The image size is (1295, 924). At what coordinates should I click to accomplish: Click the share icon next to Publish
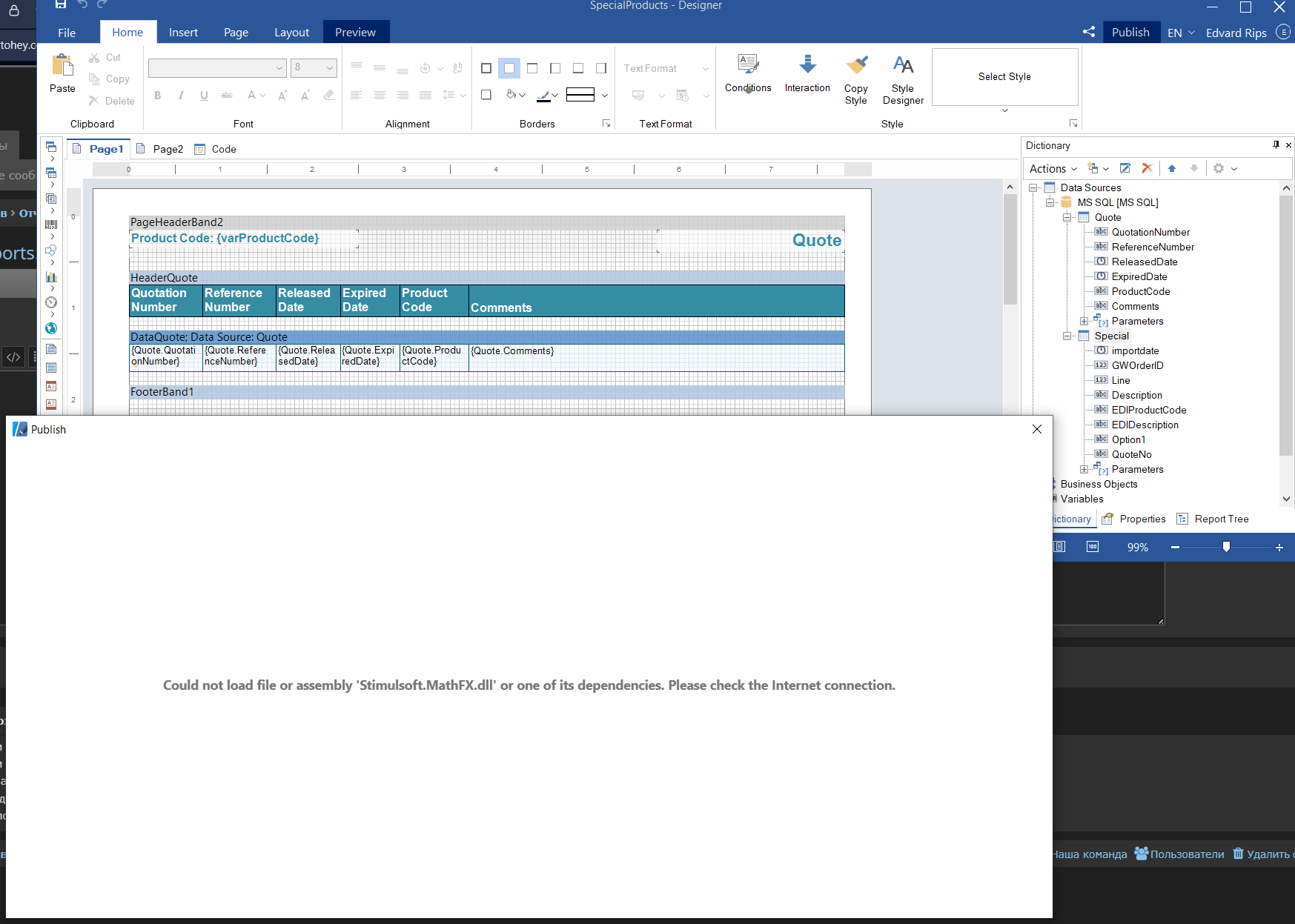[1089, 32]
